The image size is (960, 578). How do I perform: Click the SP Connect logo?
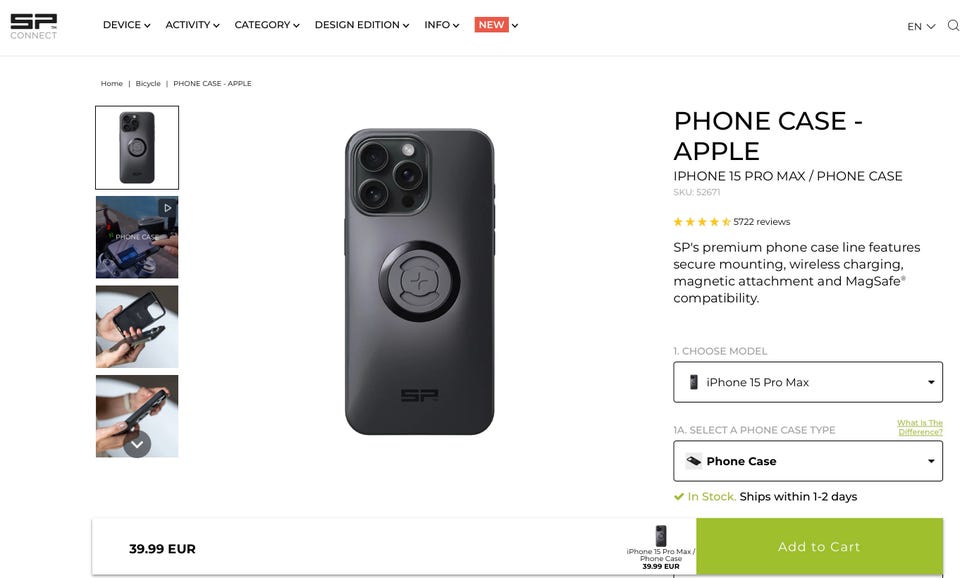tap(34, 26)
